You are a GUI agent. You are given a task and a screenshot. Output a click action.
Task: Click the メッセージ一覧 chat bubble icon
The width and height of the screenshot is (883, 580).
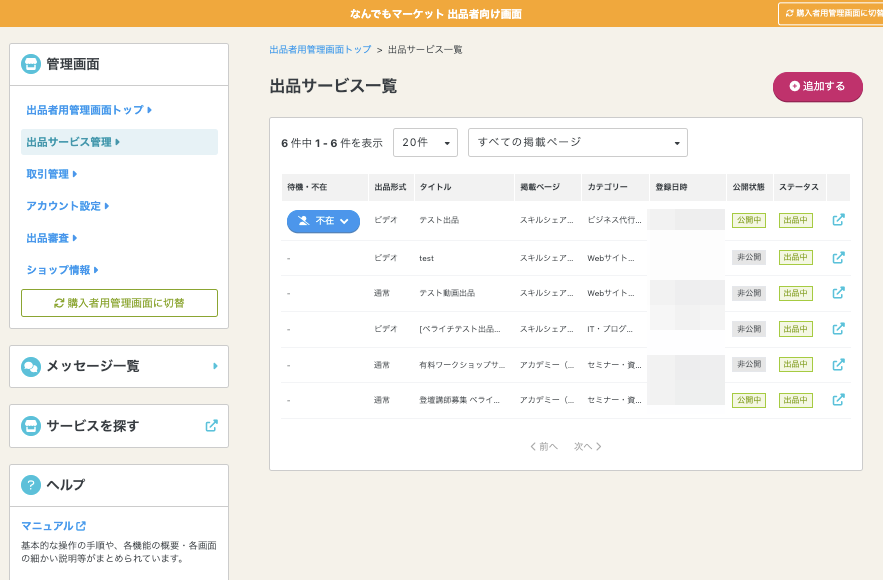coord(31,367)
